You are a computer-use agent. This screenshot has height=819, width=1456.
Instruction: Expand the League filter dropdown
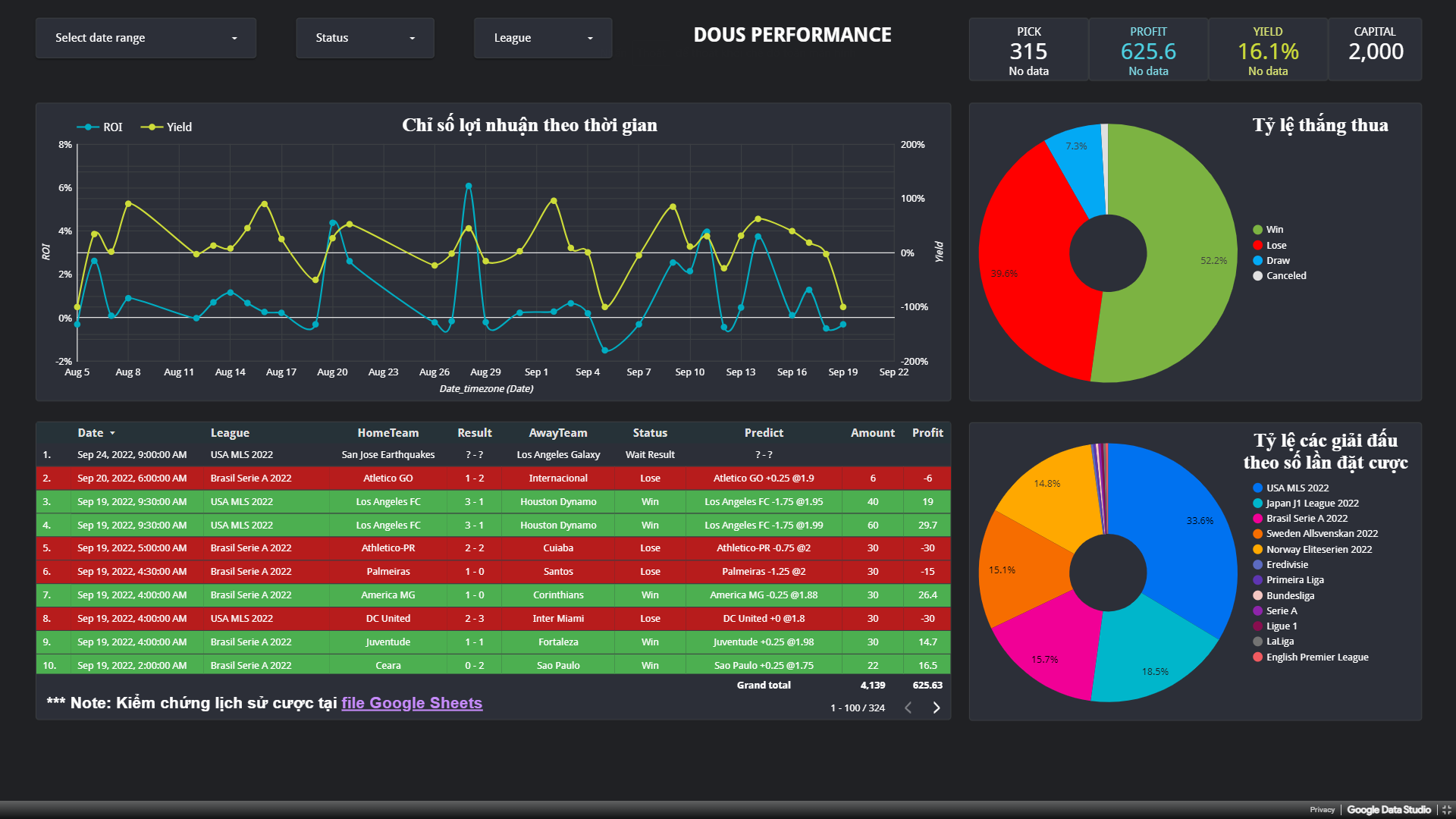click(542, 38)
